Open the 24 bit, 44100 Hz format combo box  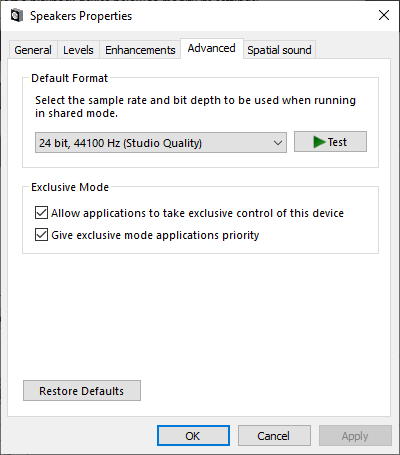(x=161, y=143)
